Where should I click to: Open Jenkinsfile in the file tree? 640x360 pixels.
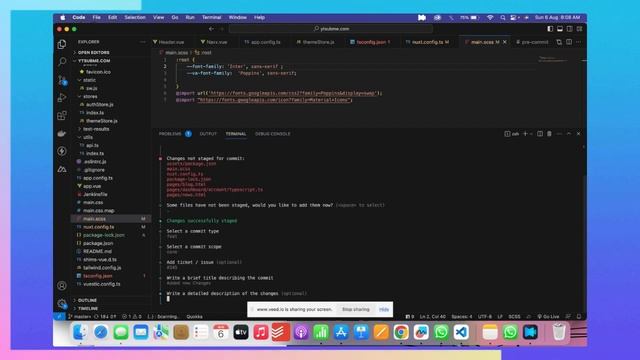tap(95, 194)
